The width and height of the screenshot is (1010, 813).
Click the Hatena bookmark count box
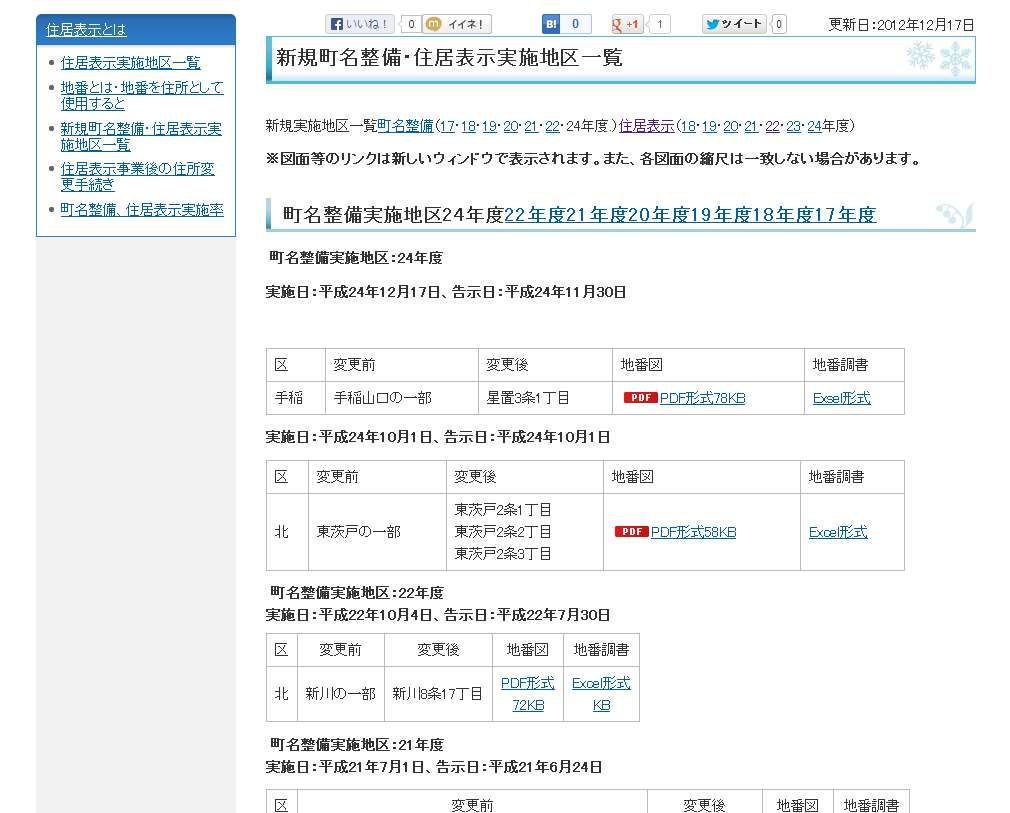(x=575, y=24)
